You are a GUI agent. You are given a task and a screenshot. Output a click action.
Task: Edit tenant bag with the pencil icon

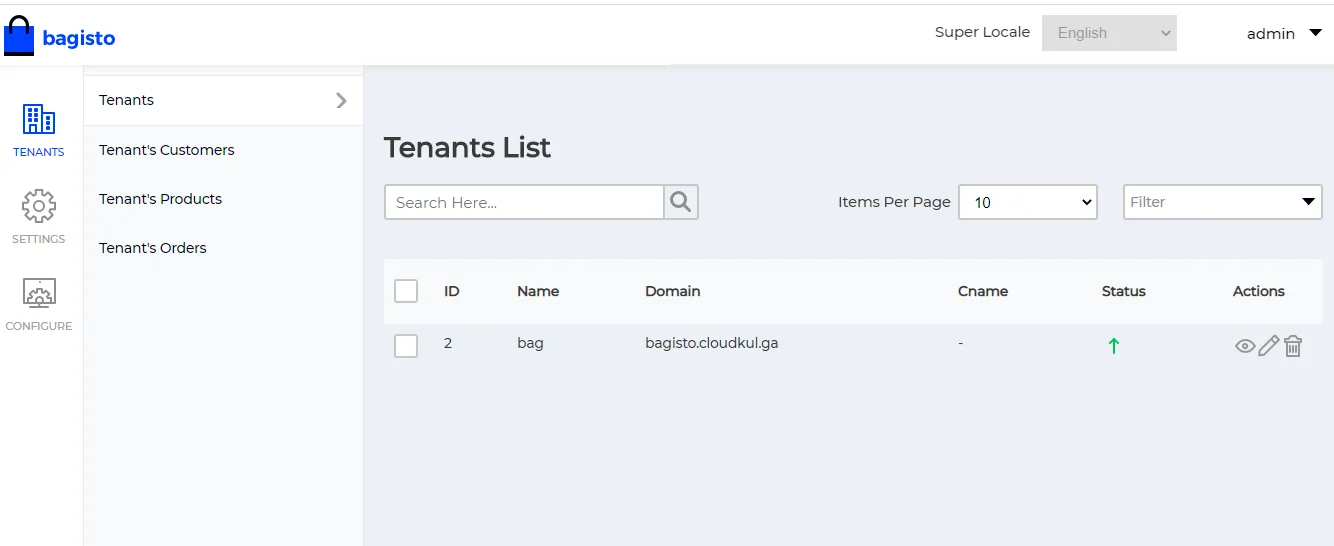1269,346
